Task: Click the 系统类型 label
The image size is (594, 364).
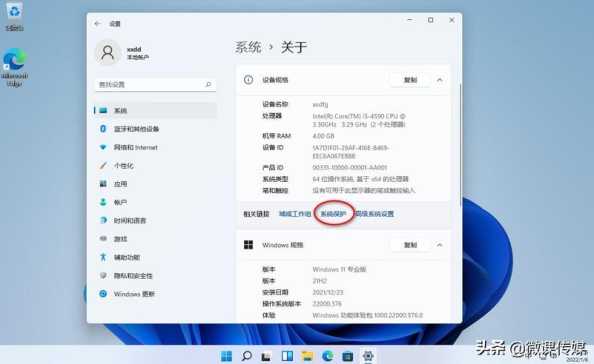Action: coord(275,179)
